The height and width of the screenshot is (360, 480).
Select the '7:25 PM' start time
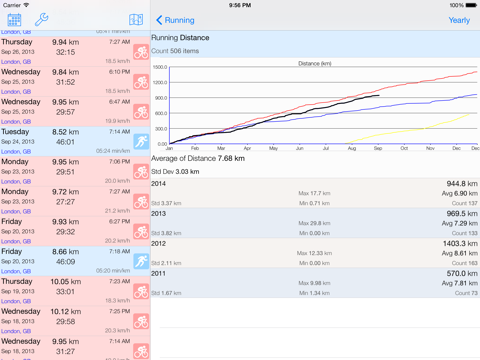[120, 311]
